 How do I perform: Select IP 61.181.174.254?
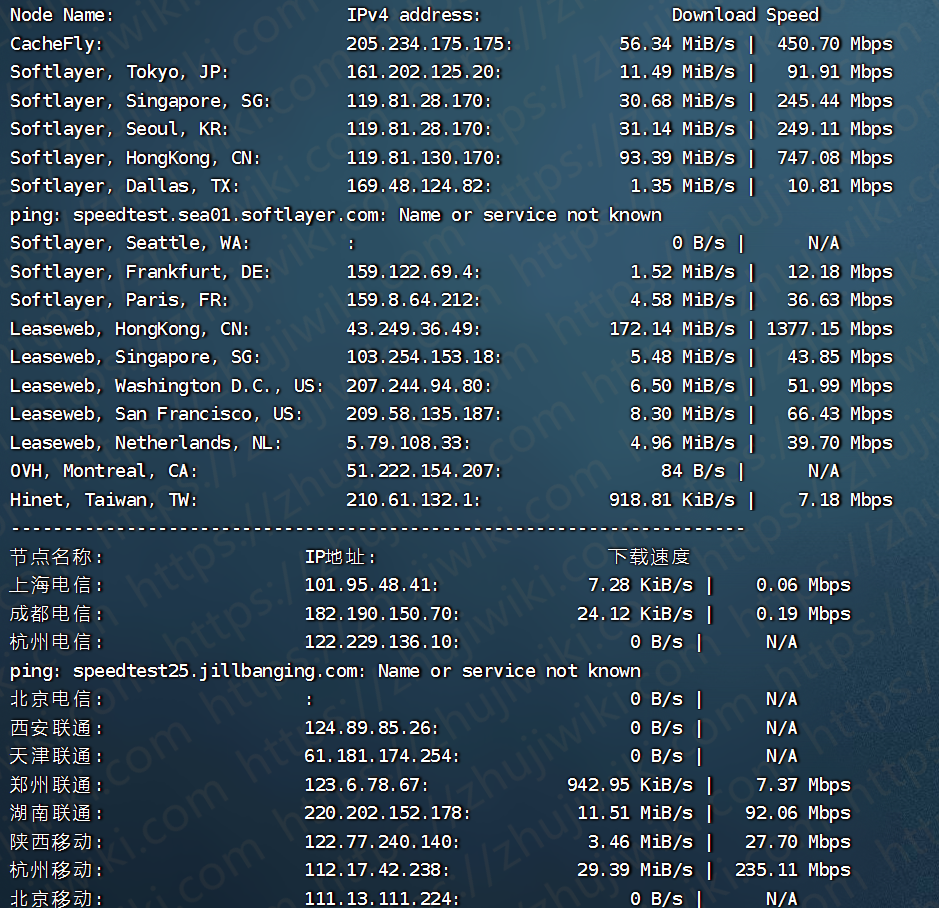point(381,756)
